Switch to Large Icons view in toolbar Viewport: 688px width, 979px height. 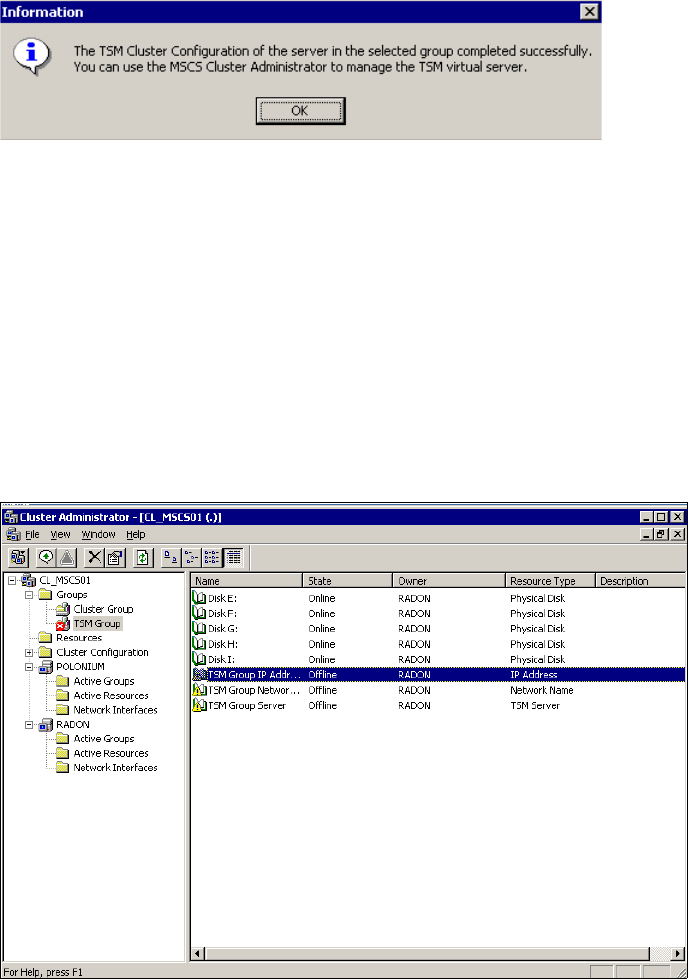170,557
